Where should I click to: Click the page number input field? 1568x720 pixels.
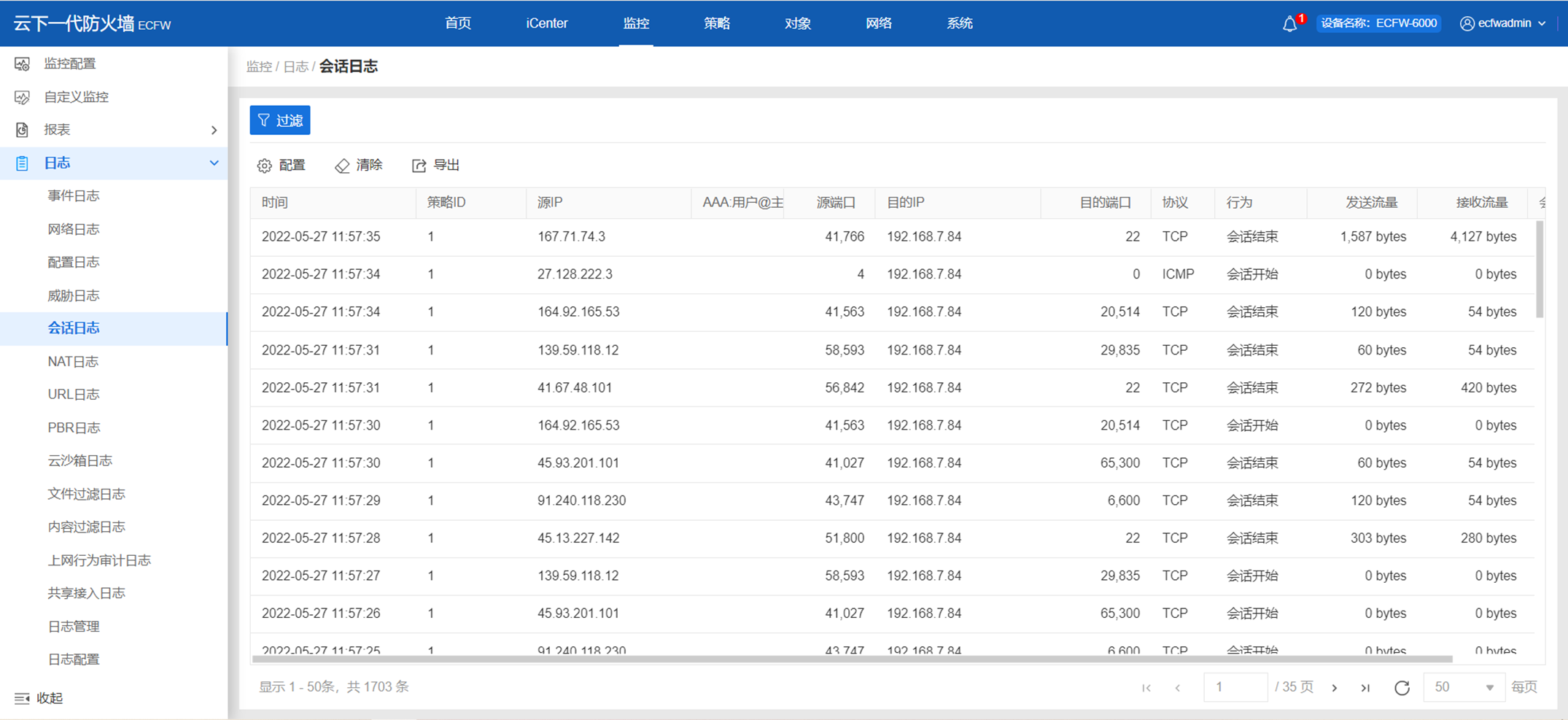[x=1235, y=687]
